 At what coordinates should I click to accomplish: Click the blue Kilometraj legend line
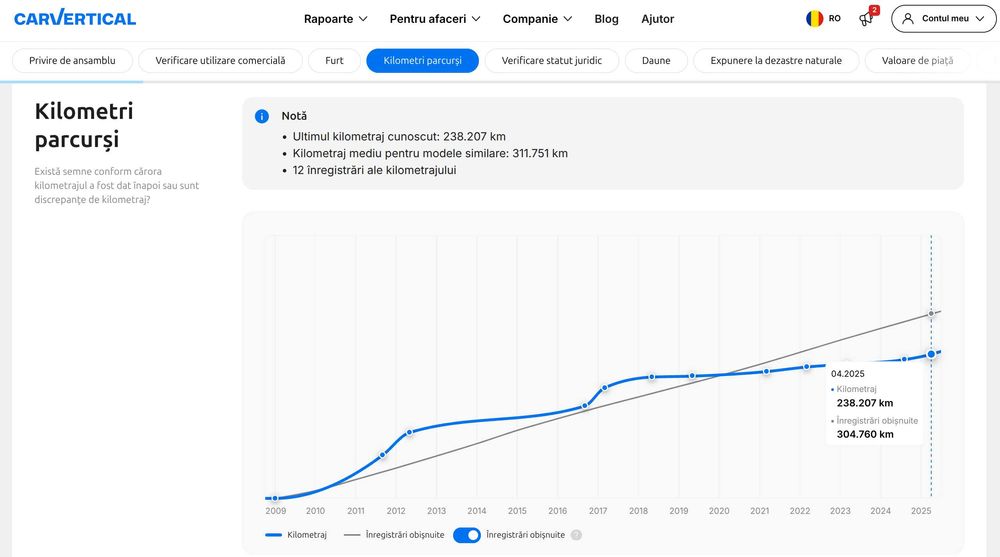(274, 535)
